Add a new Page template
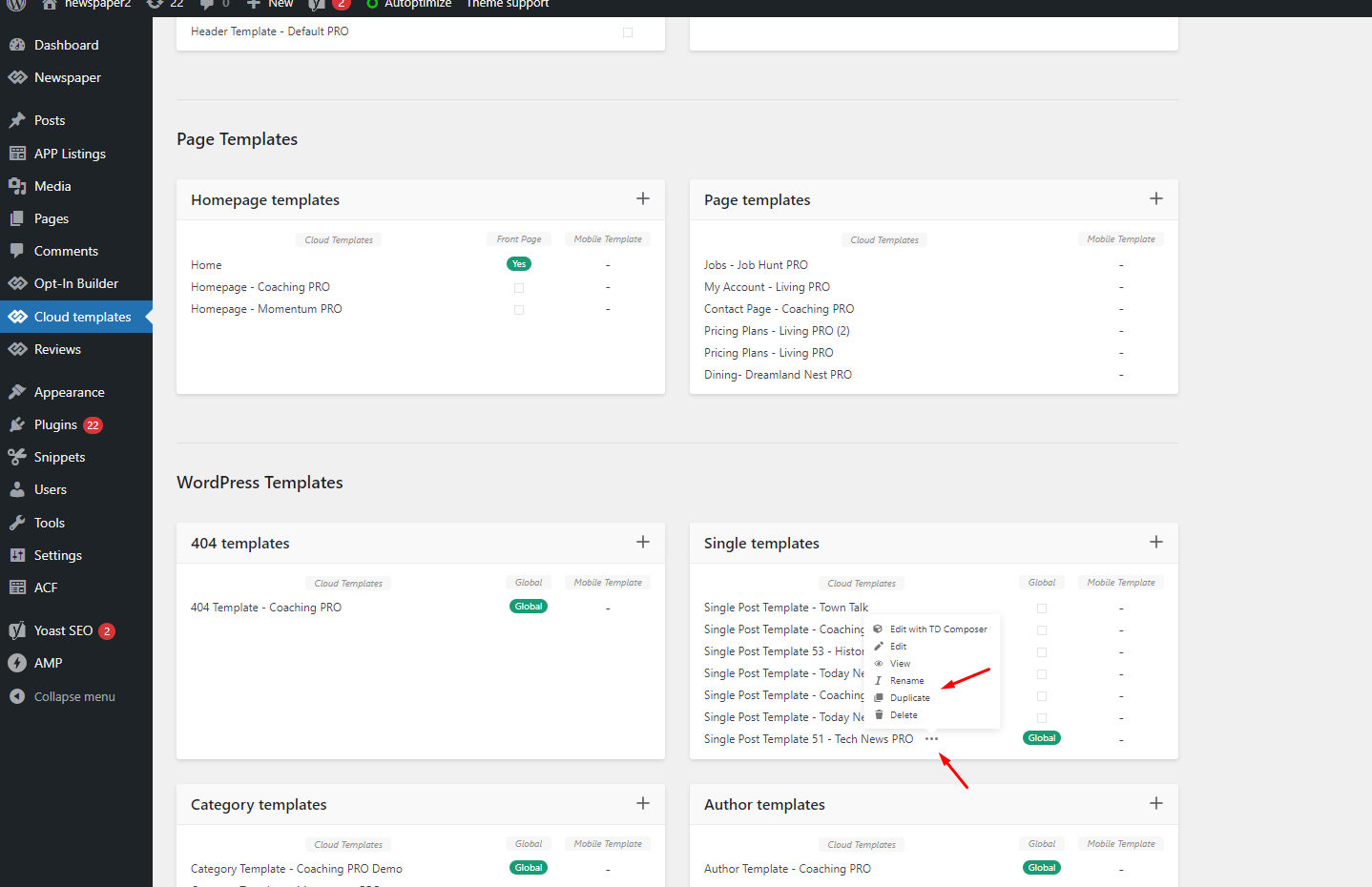The image size is (1372, 887). (x=1156, y=198)
